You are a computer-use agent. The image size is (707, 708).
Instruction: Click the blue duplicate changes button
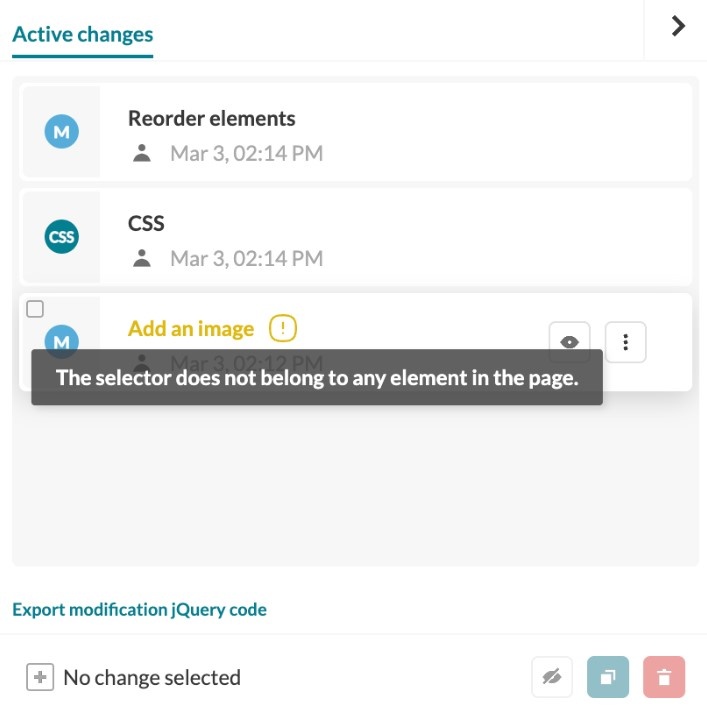point(608,677)
